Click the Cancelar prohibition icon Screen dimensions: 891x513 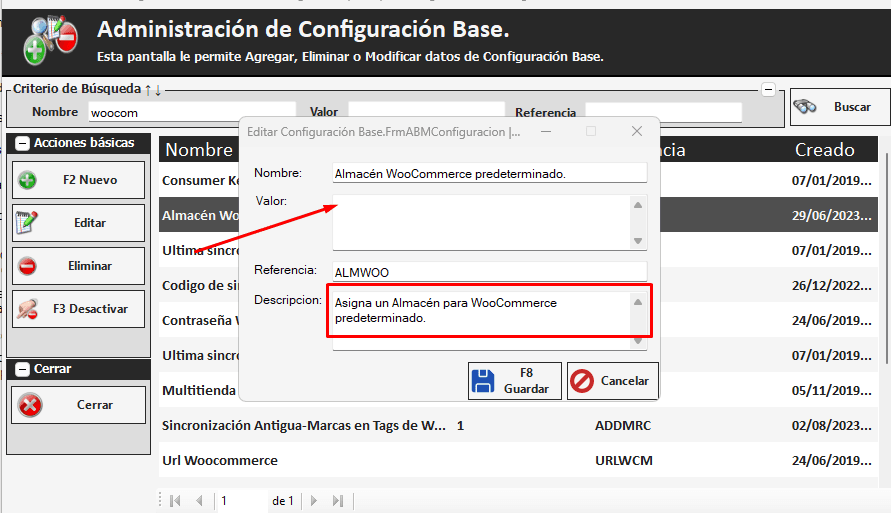[x=581, y=381]
